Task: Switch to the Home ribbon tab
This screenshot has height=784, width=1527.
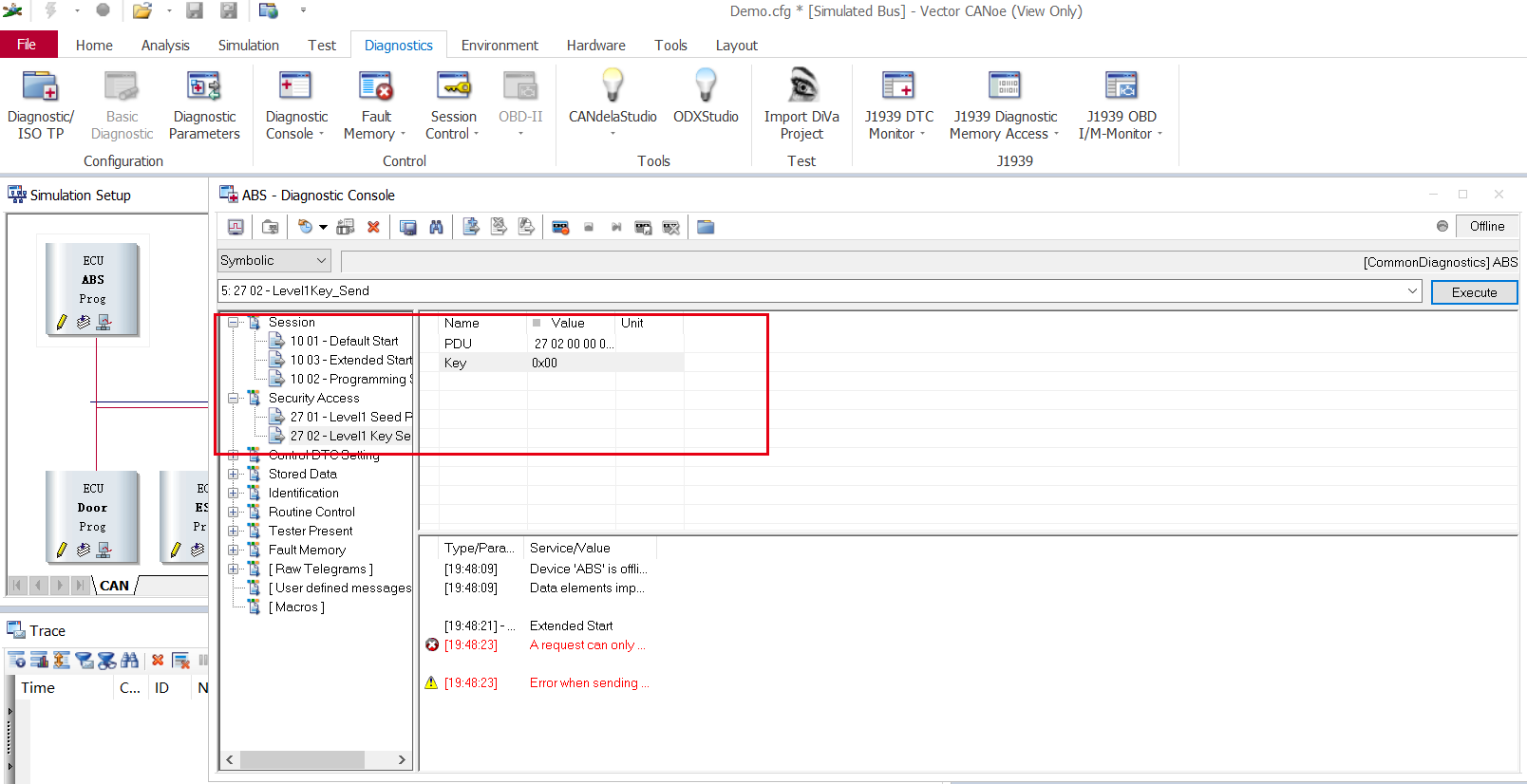Action: coord(94,46)
